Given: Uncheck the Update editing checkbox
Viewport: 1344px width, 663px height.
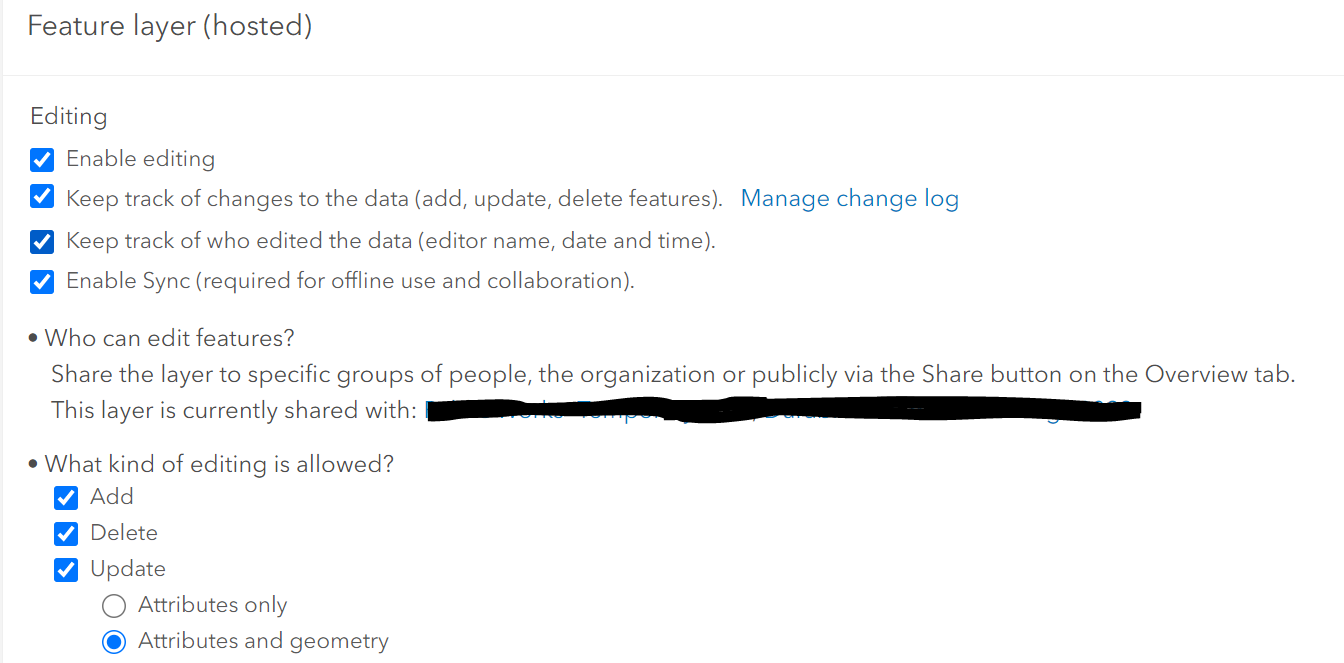Looking at the screenshot, I should point(66,569).
